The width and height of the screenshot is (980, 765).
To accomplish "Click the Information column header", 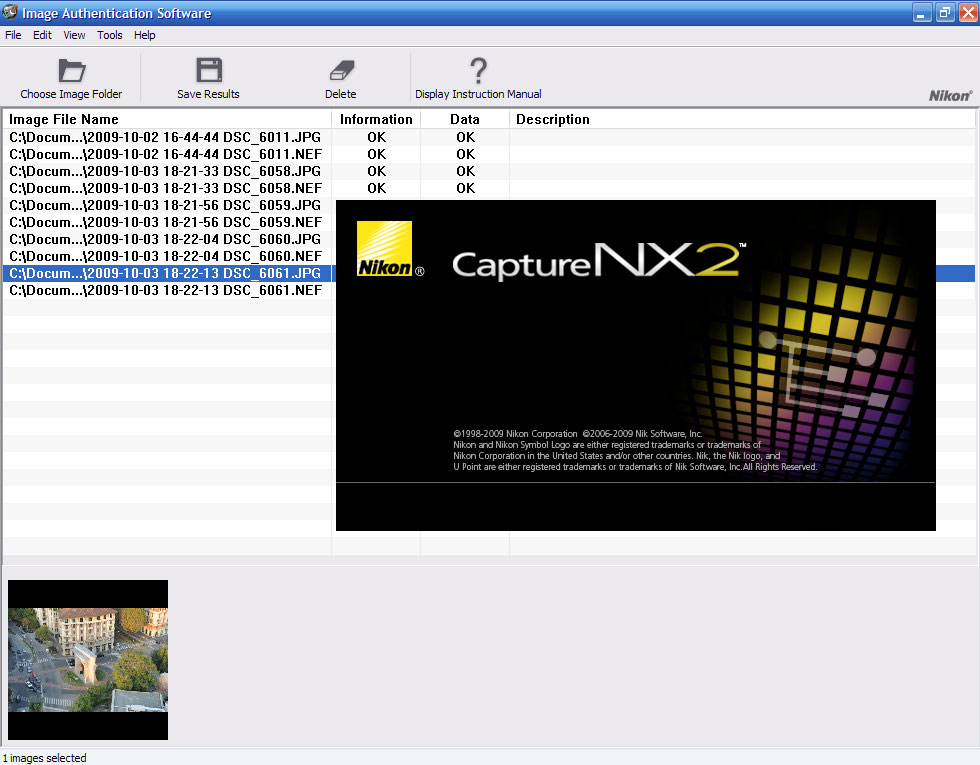I will tap(376, 119).
